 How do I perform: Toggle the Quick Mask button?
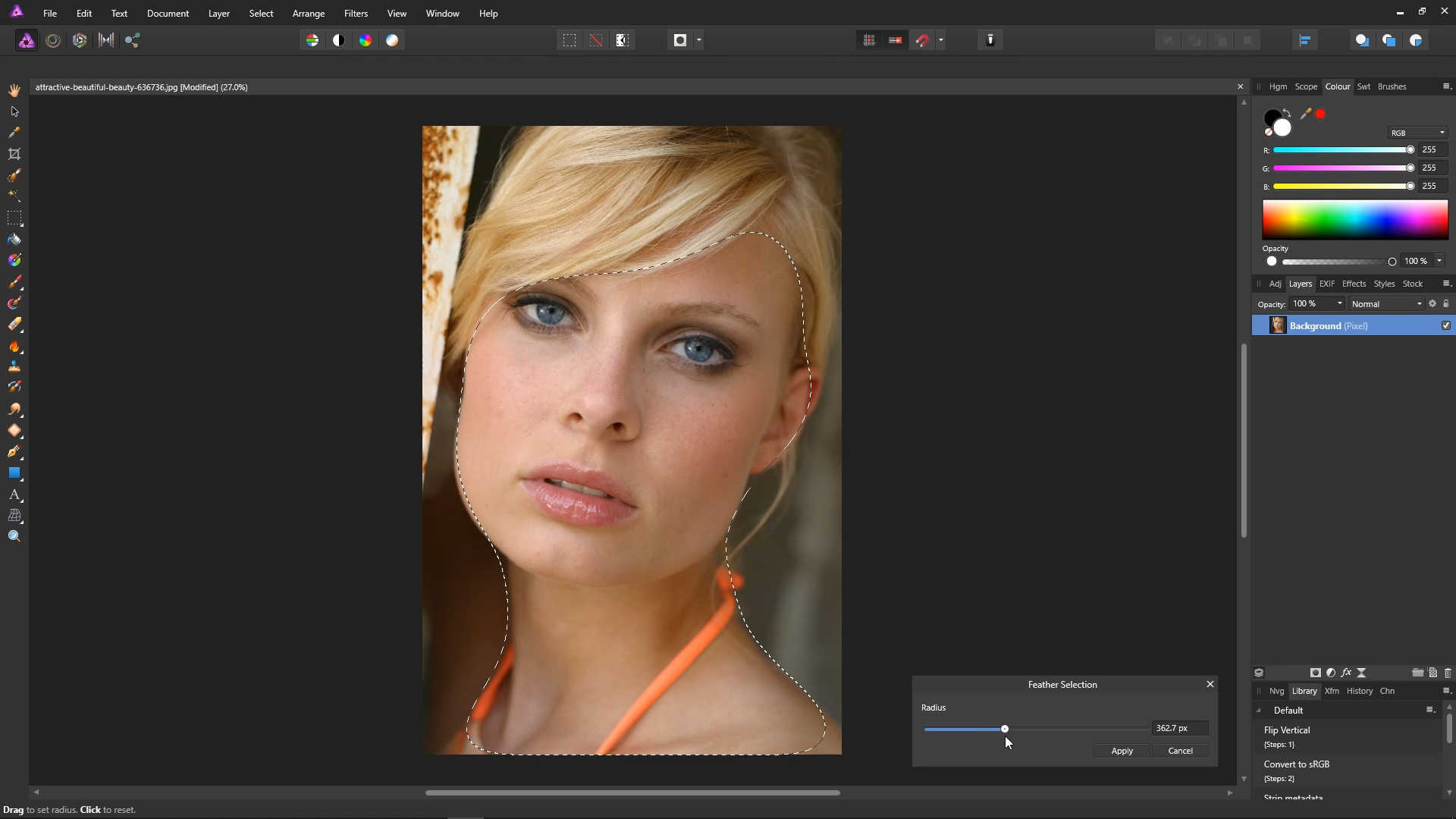coord(680,40)
